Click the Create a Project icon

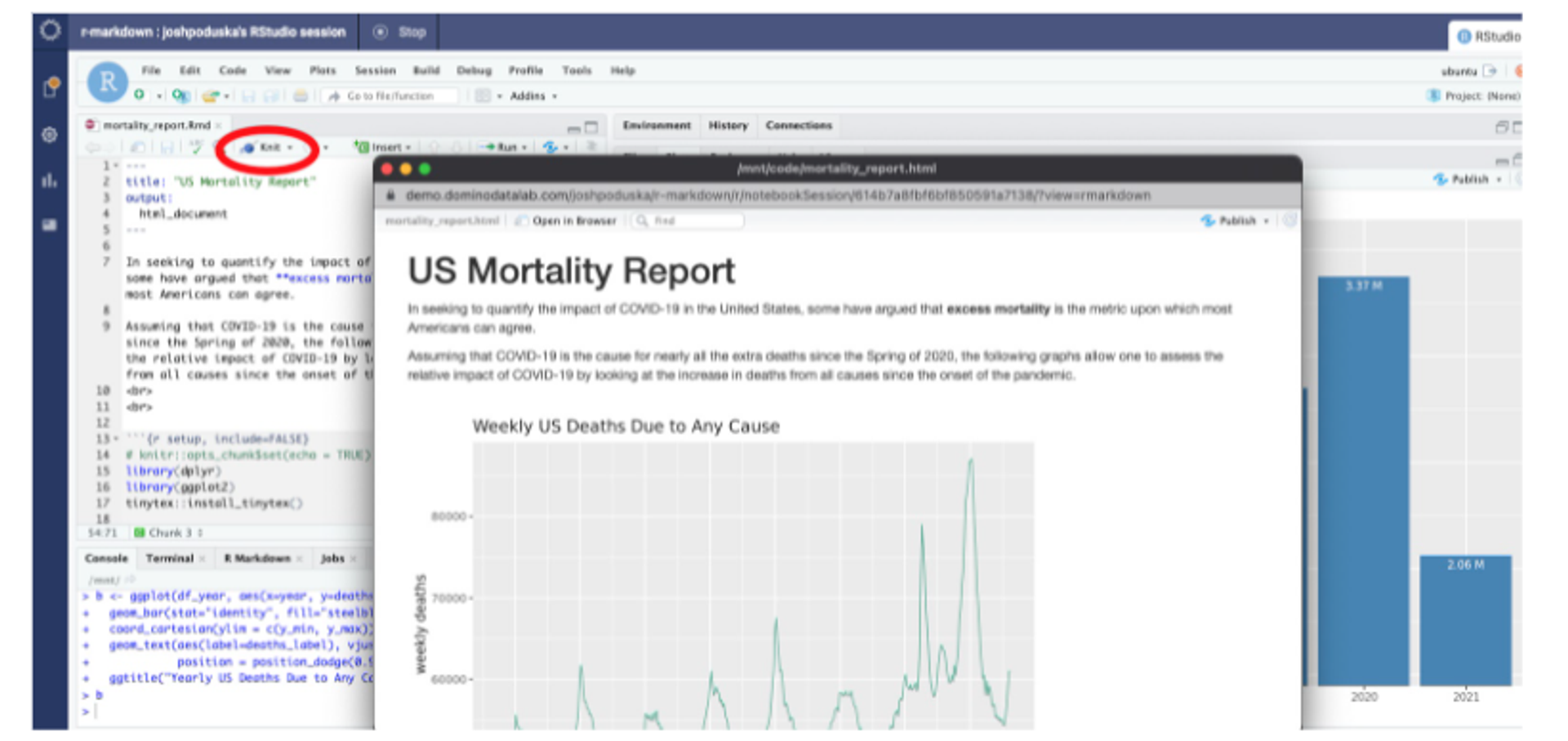point(180,96)
